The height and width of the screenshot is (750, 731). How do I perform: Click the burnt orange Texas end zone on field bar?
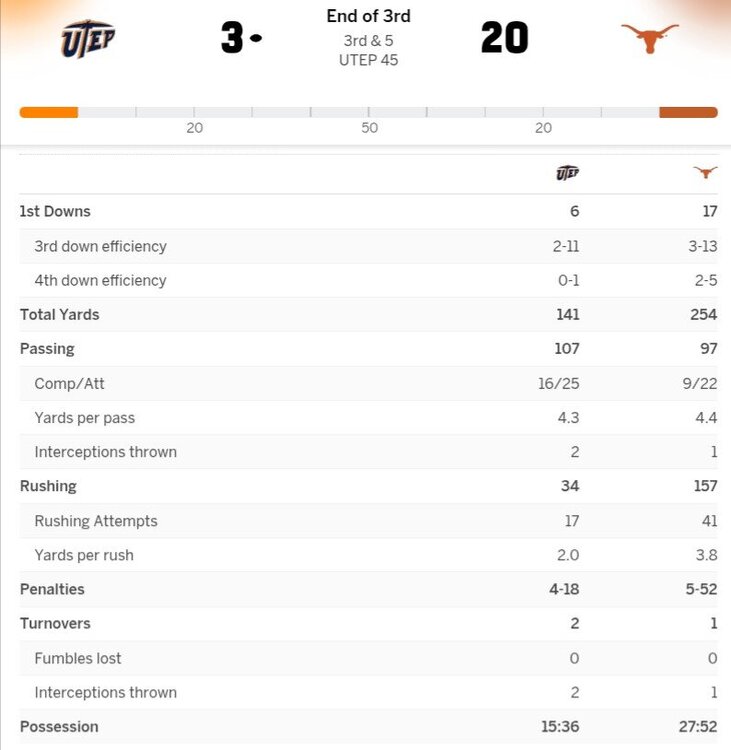coord(688,112)
